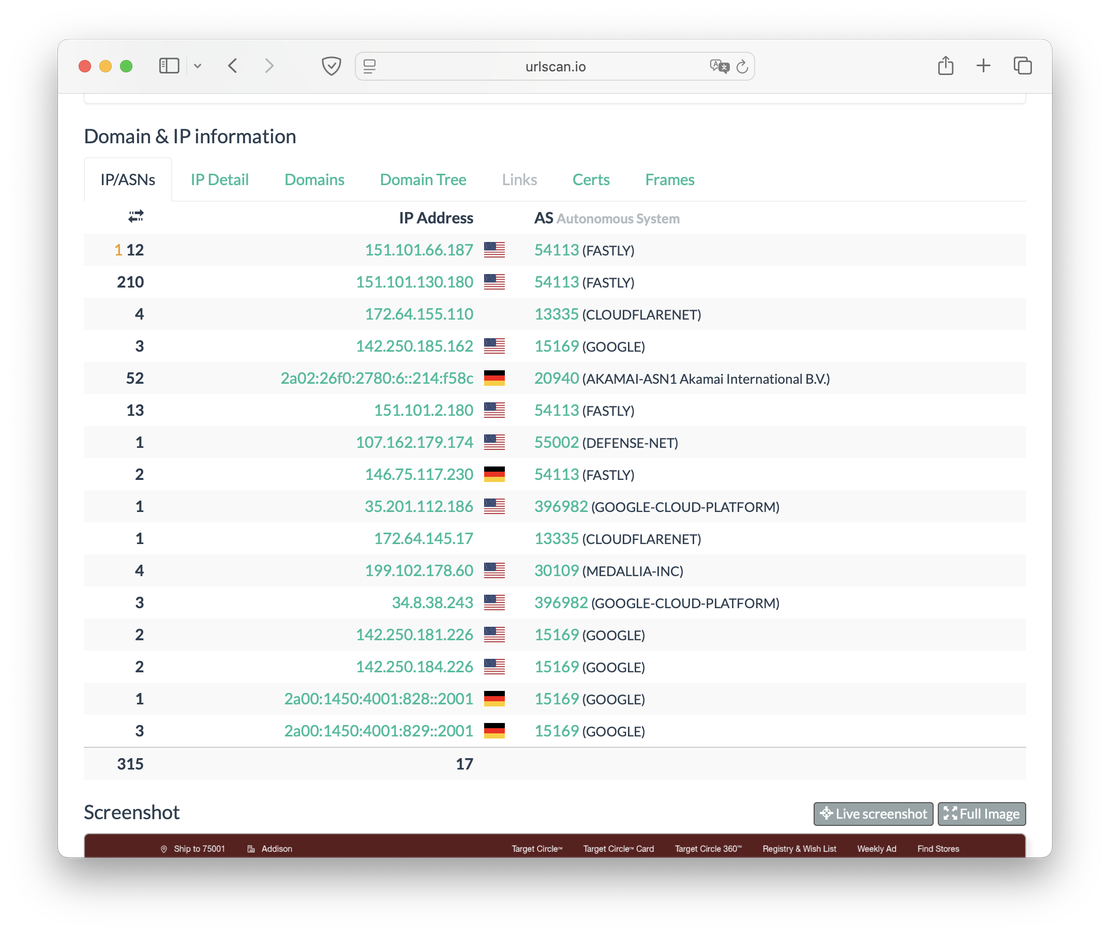Reload the page with refresh icon
This screenshot has height=934, width=1110.
pos(742,67)
